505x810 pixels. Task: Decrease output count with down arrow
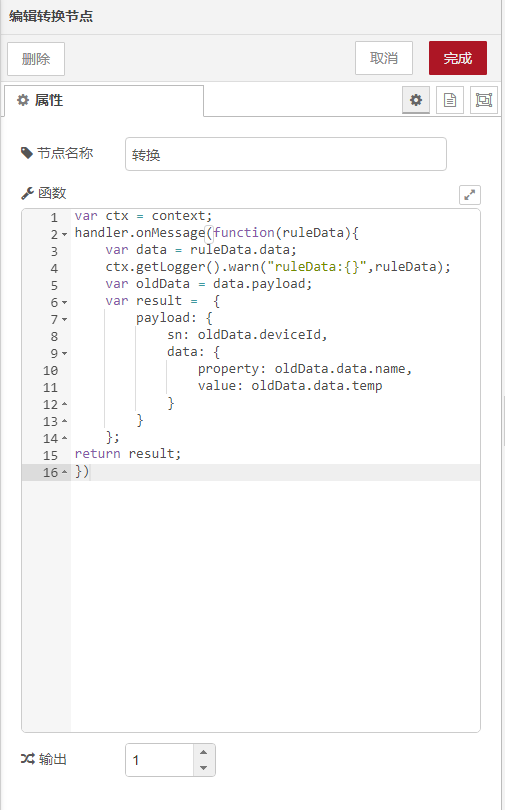click(x=203, y=768)
